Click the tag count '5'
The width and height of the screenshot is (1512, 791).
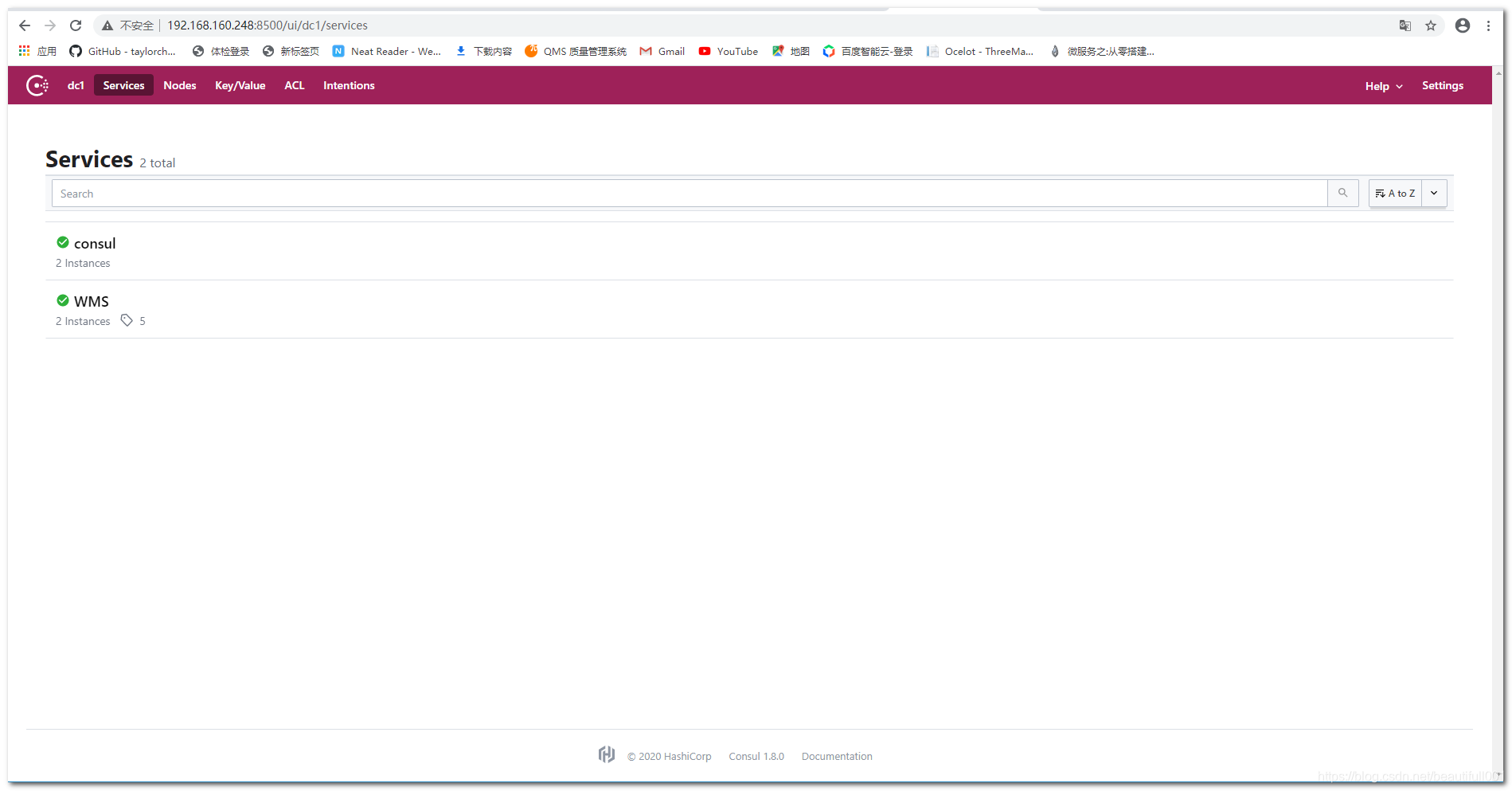click(x=143, y=321)
